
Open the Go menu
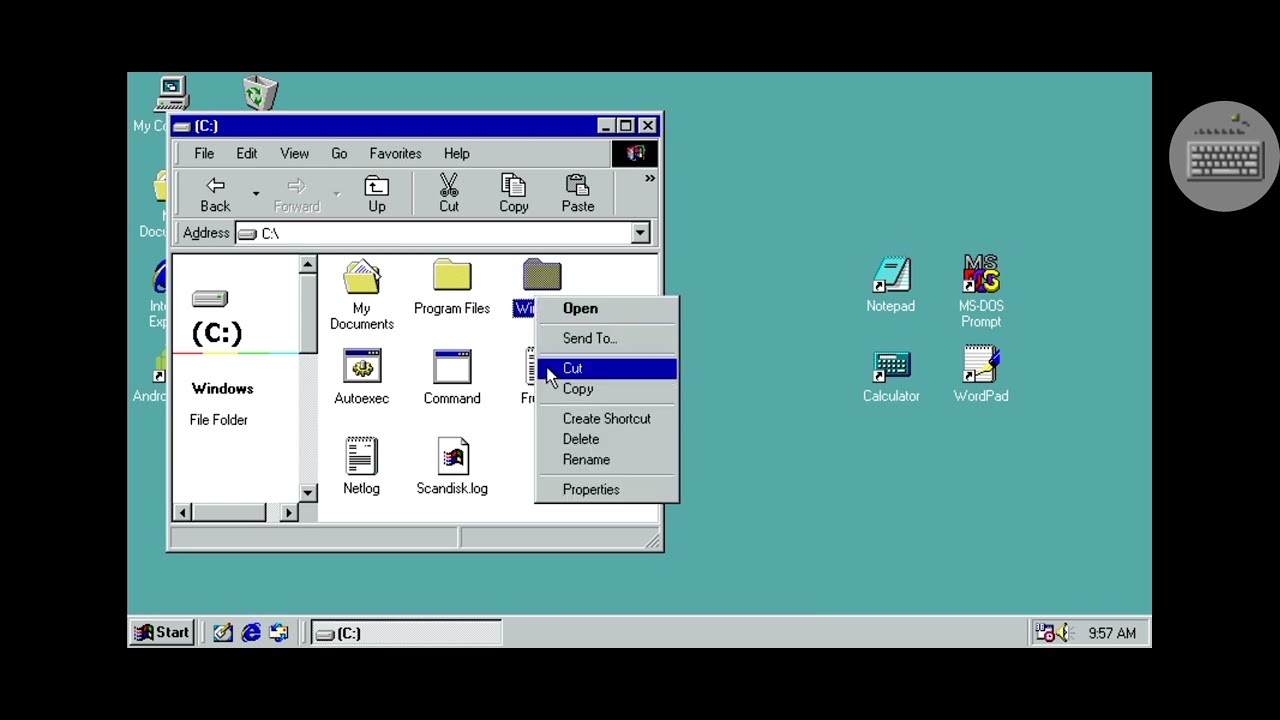click(339, 153)
